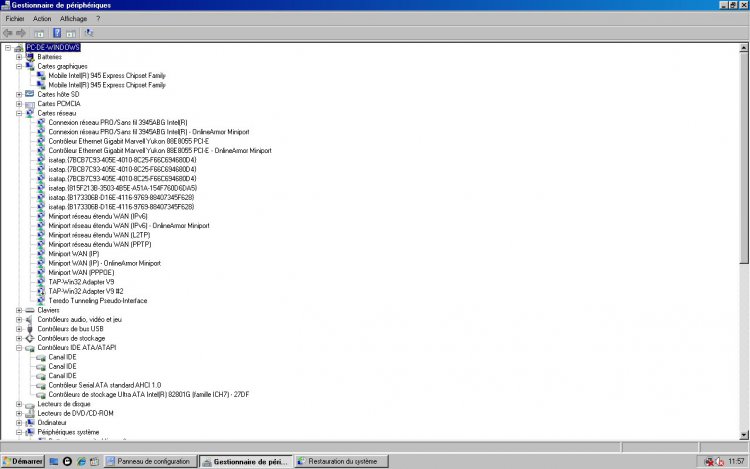This screenshot has height=469, width=750.
Task: Expand the Ordinateur category
Action: pyautogui.click(x=19, y=423)
